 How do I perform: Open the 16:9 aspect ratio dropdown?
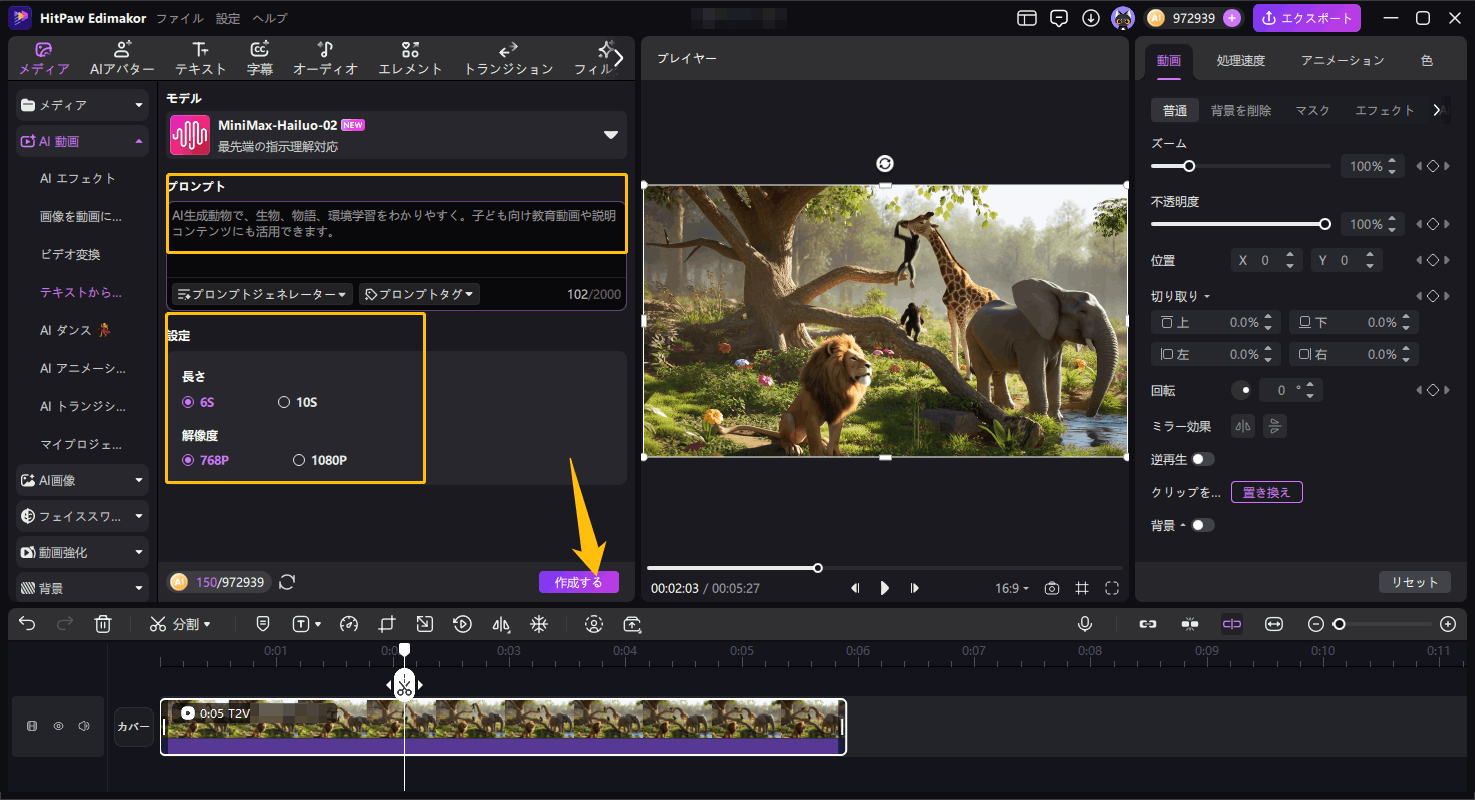1011,588
